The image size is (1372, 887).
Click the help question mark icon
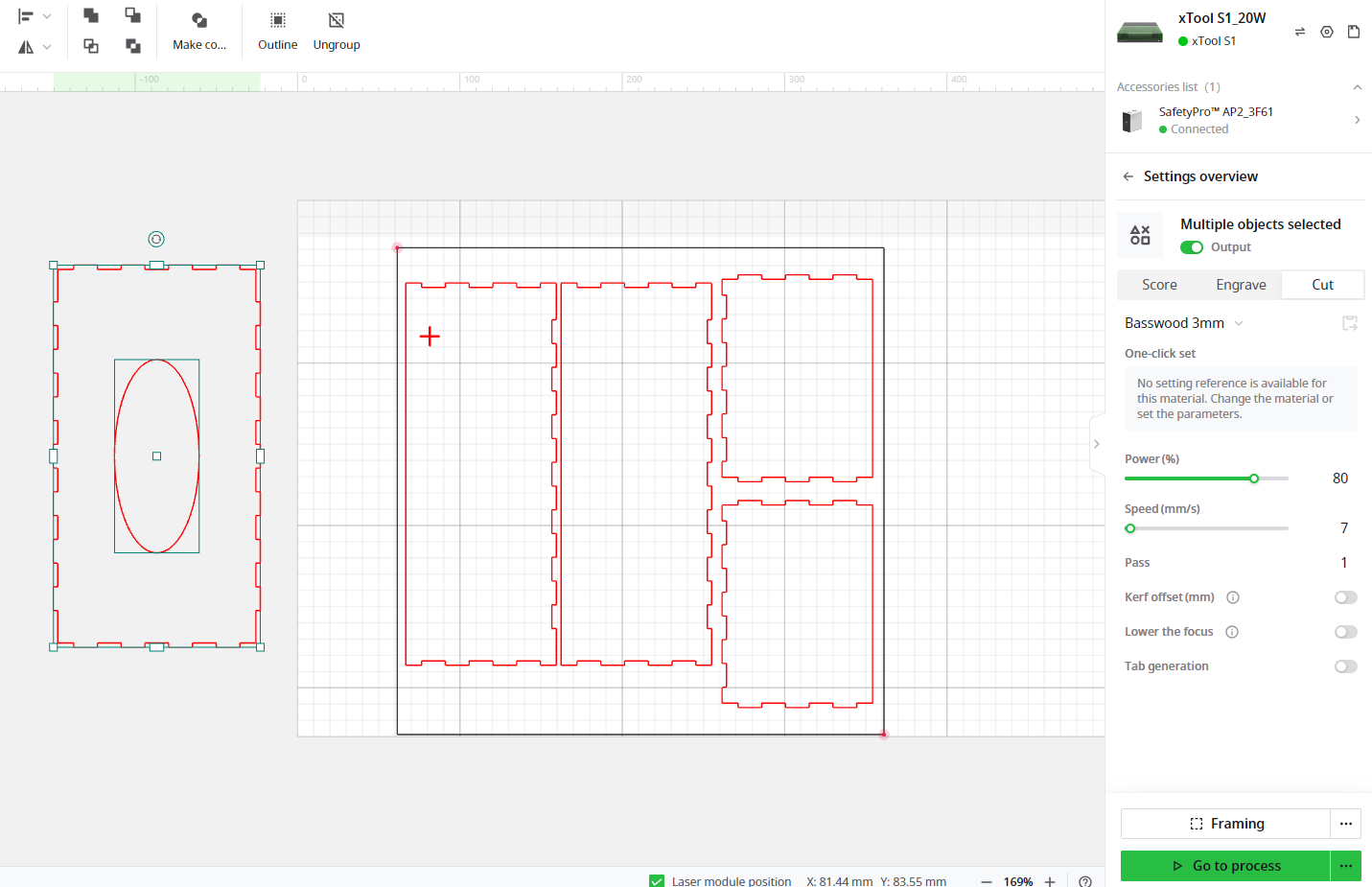tap(1085, 881)
